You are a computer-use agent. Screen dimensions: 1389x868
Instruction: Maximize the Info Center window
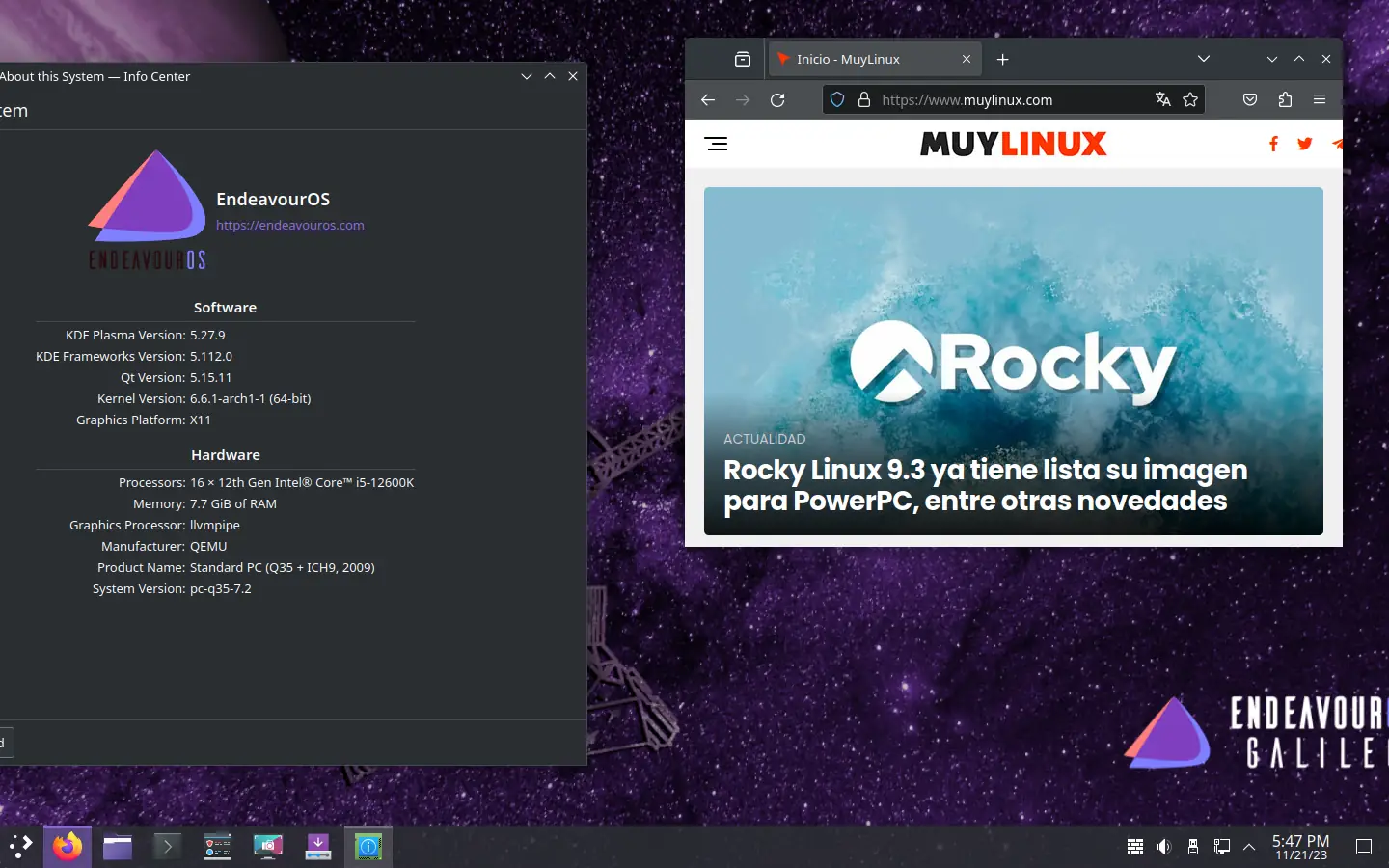pos(550,76)
